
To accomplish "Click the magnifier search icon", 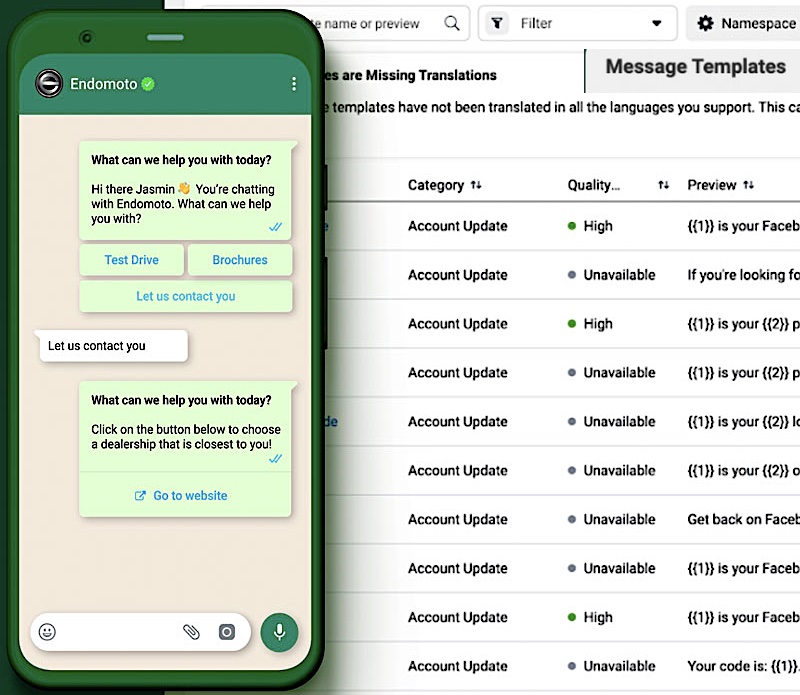I will click(x=452, y=23).
